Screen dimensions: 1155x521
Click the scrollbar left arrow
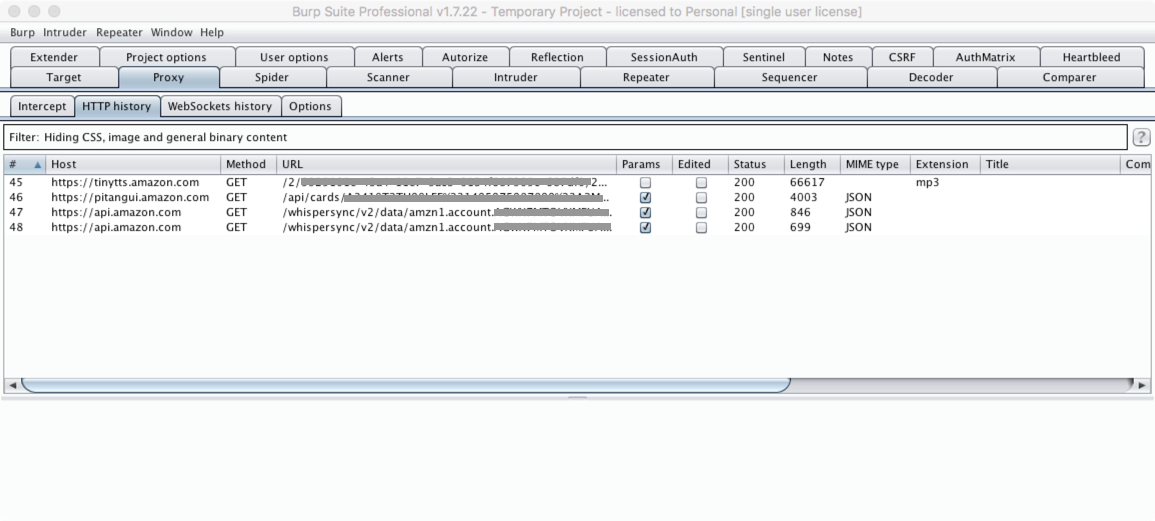click(x=13, y=385)
